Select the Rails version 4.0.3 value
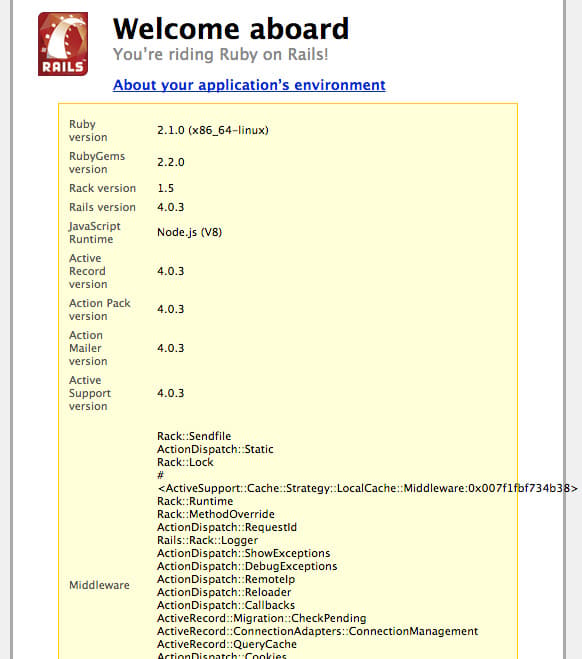Screen dimensions: 582x659 (x=171, y=207)
